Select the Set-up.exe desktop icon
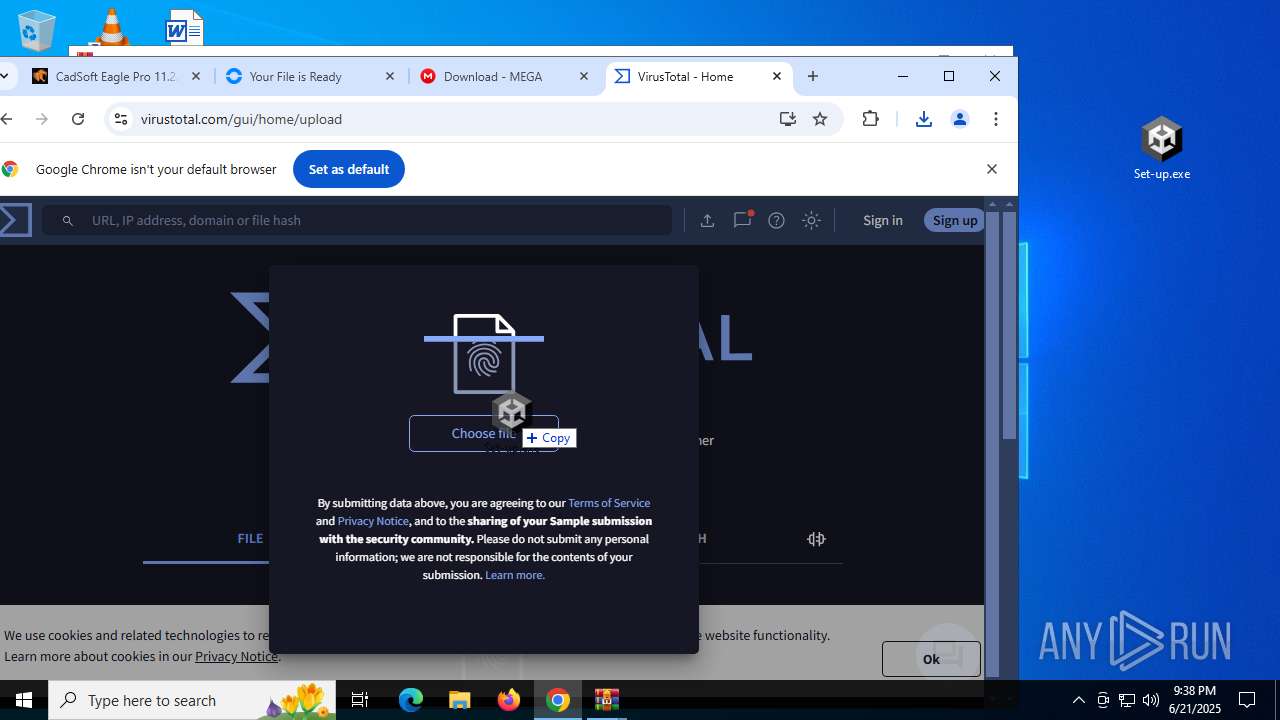The width and height of the screenshot is (1280, 720). 1161,148
